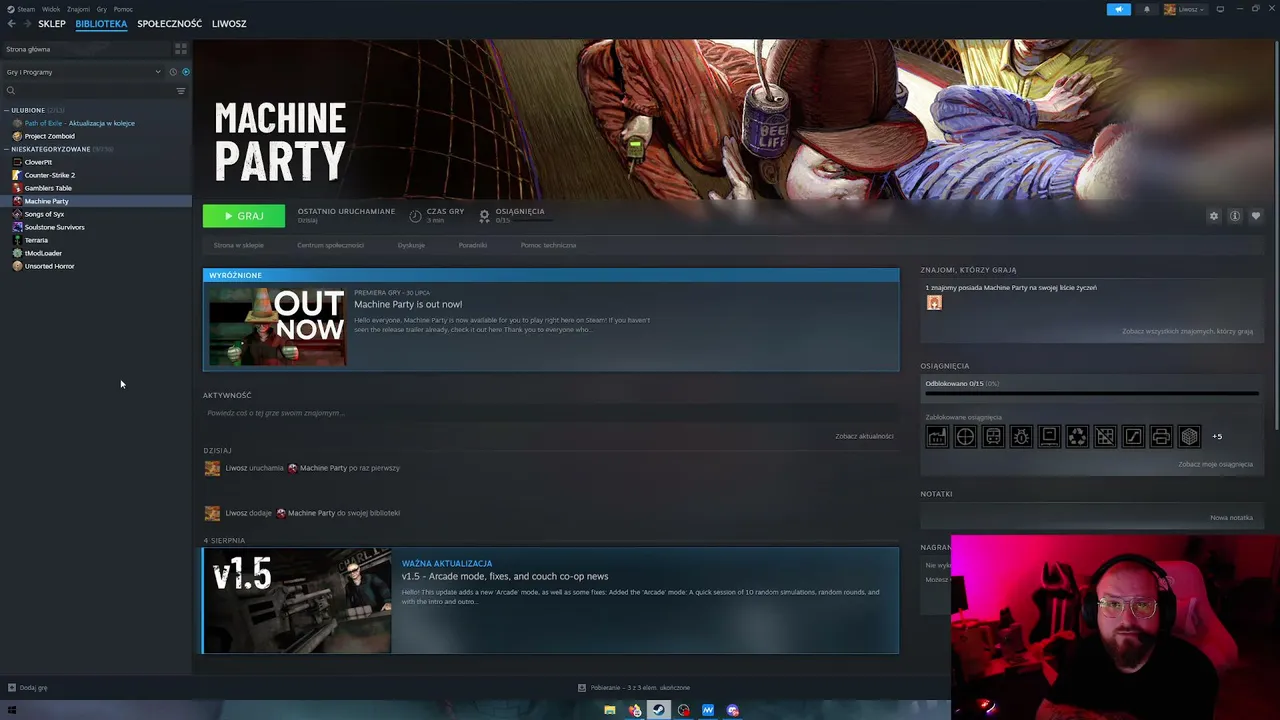Screen dimensions: 1280x720
Task: Click the achievements progress bar
Action: coord(1092,393)
